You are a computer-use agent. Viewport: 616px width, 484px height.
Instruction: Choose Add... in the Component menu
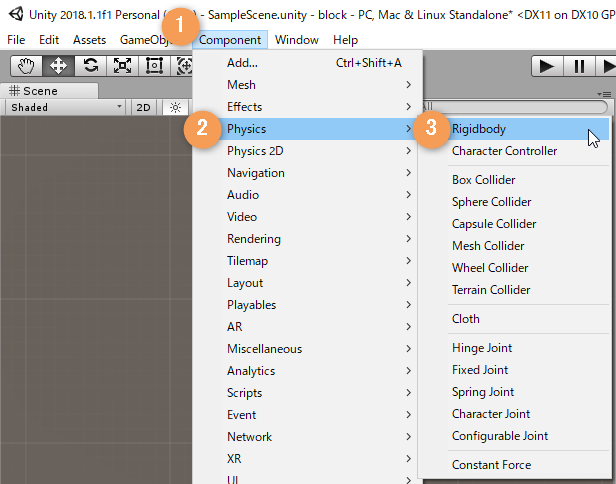click(308, 63)
